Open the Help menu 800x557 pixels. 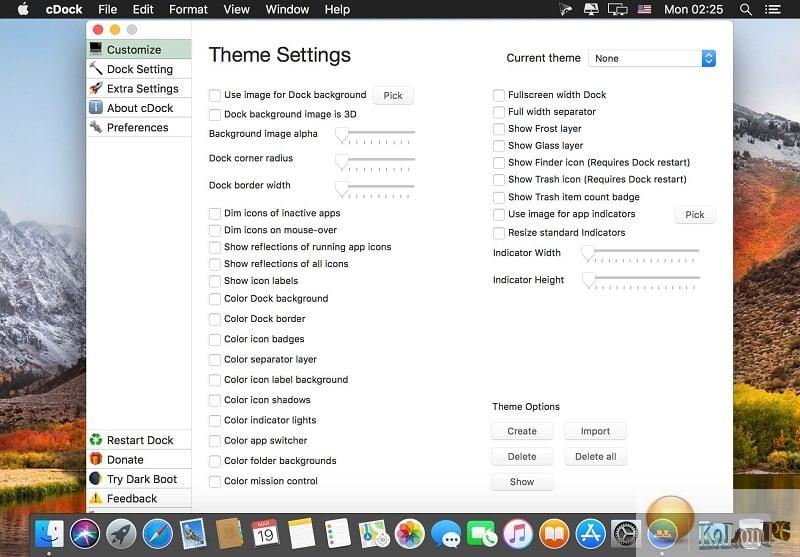(337, 9)
